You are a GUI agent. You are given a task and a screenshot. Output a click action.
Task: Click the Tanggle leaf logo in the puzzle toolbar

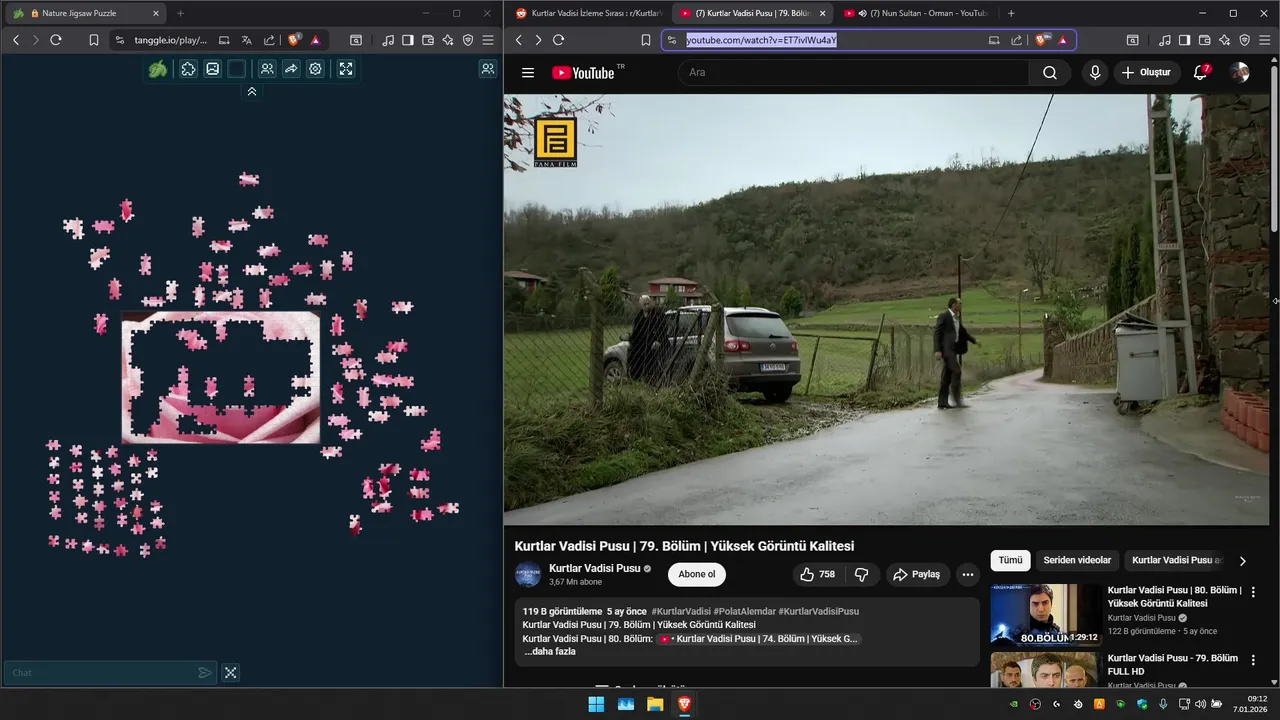[158, 69]
